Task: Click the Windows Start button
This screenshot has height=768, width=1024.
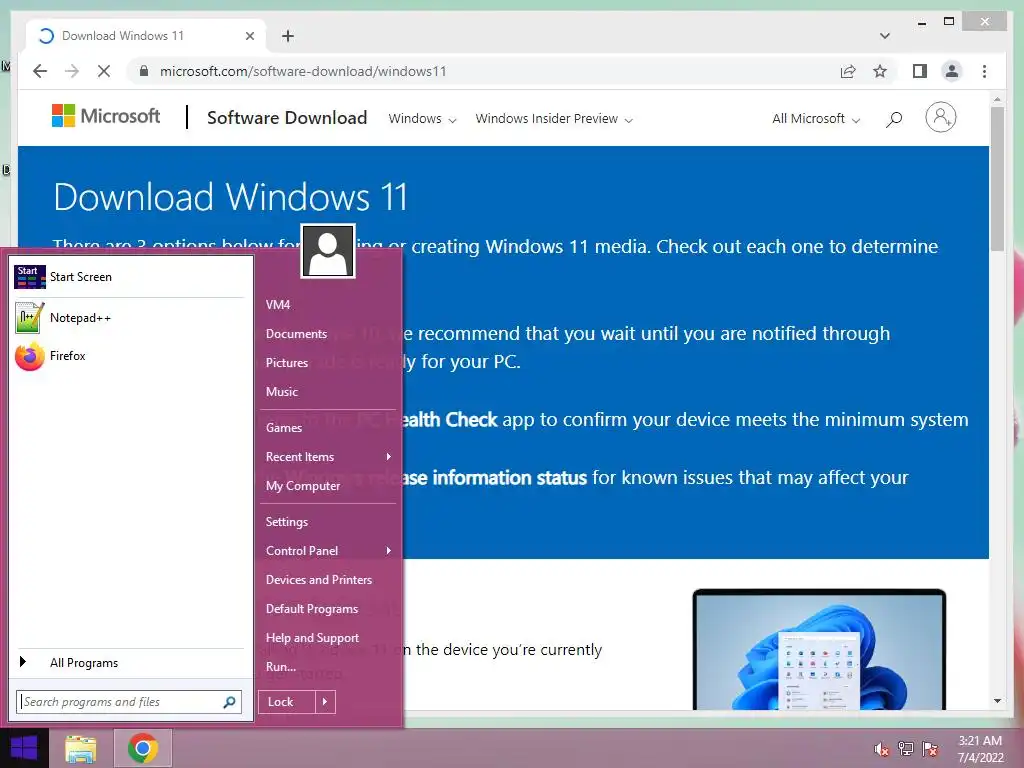Action: 24,748
